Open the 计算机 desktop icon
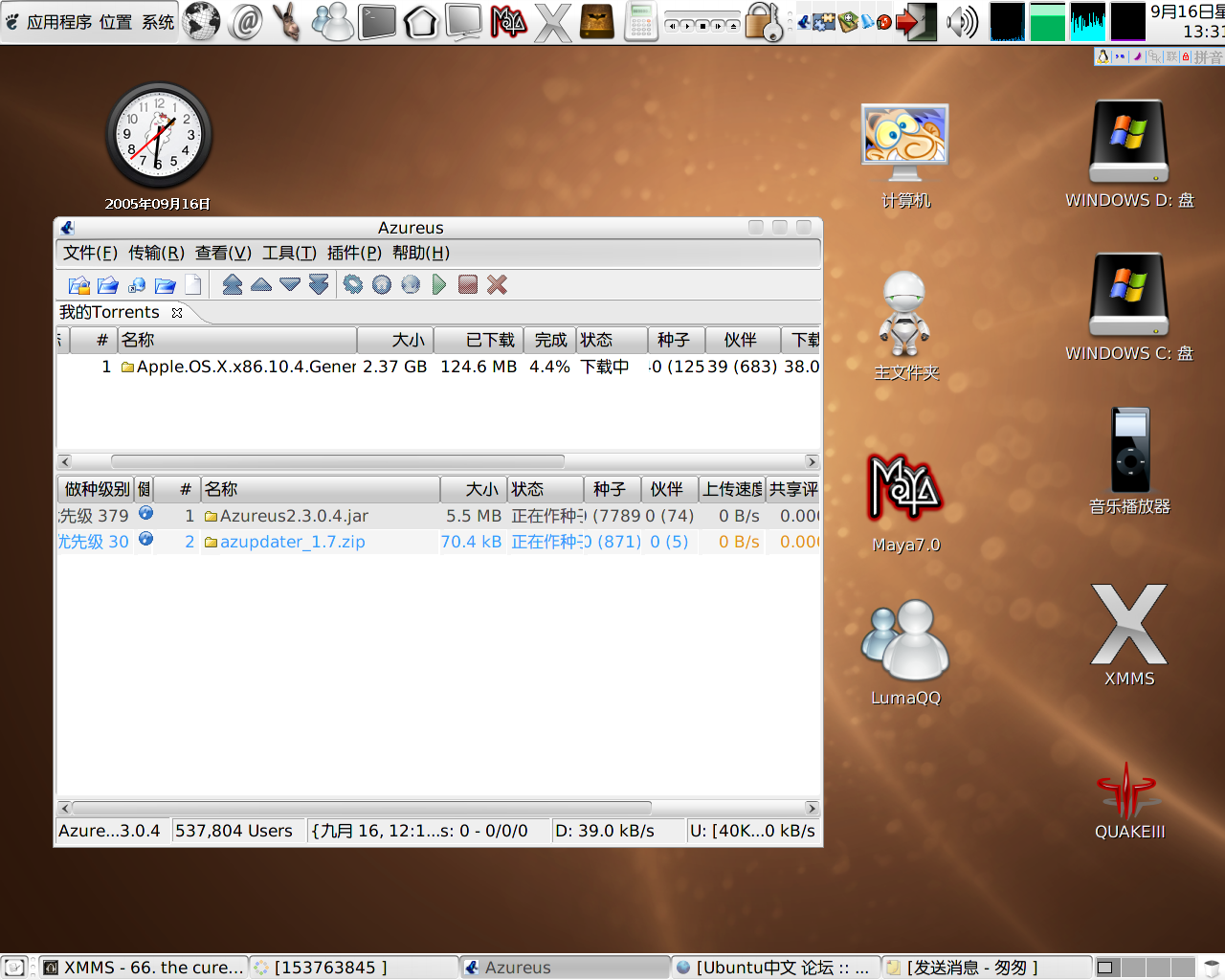 [905, 157]
